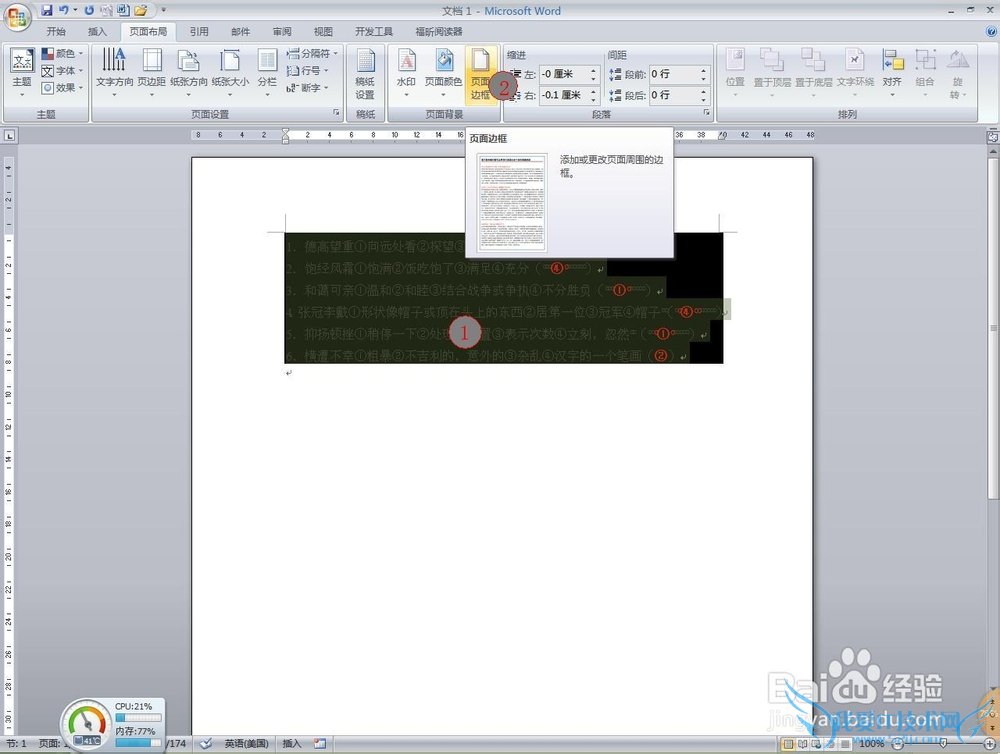Open 分栏 columns options
The width and height of the screenshot is (1000, 754).
coord(267,73)
